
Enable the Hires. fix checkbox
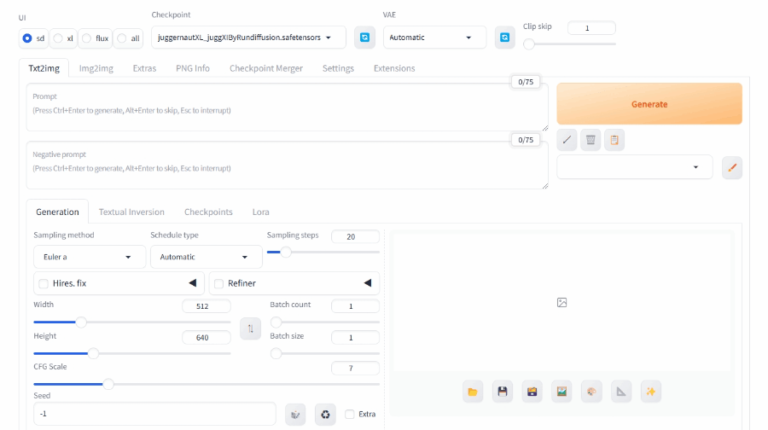point(43,284)
